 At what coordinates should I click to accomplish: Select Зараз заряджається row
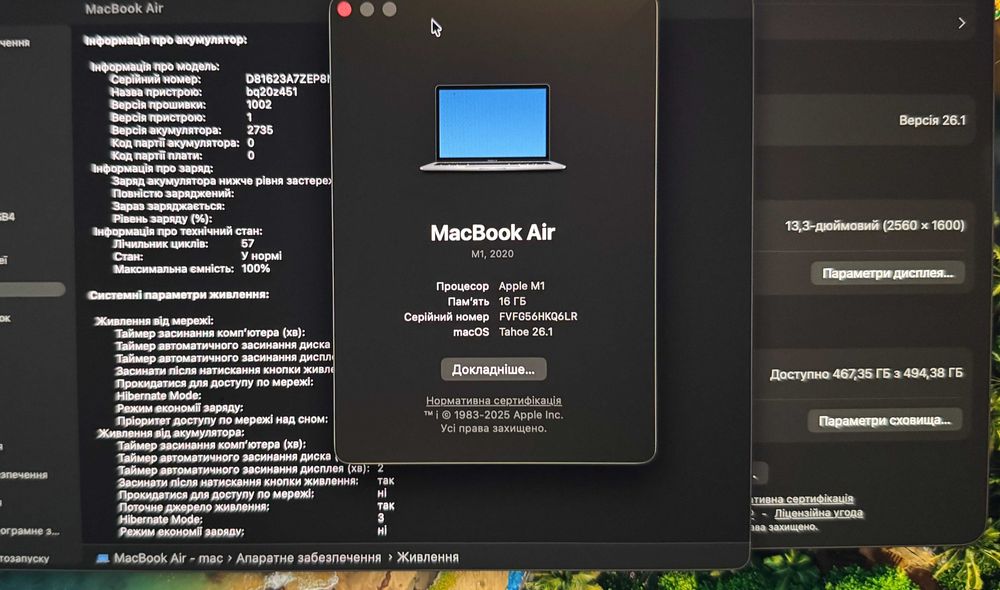click(168, 206)
